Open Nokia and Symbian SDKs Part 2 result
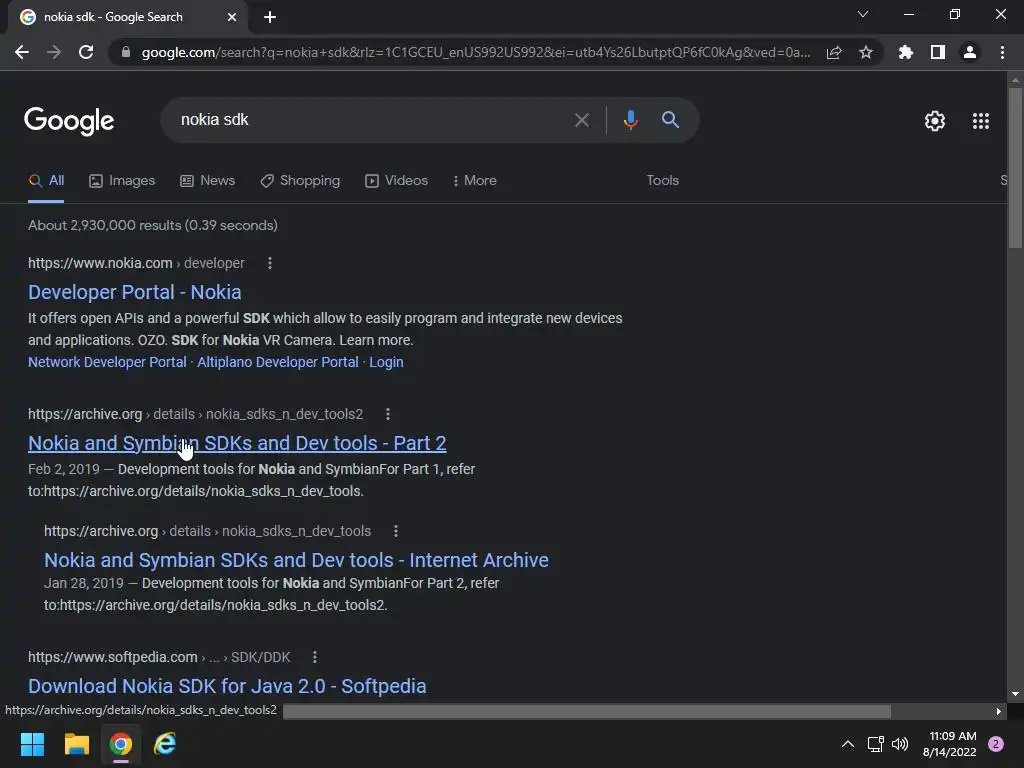 point(237,443)
